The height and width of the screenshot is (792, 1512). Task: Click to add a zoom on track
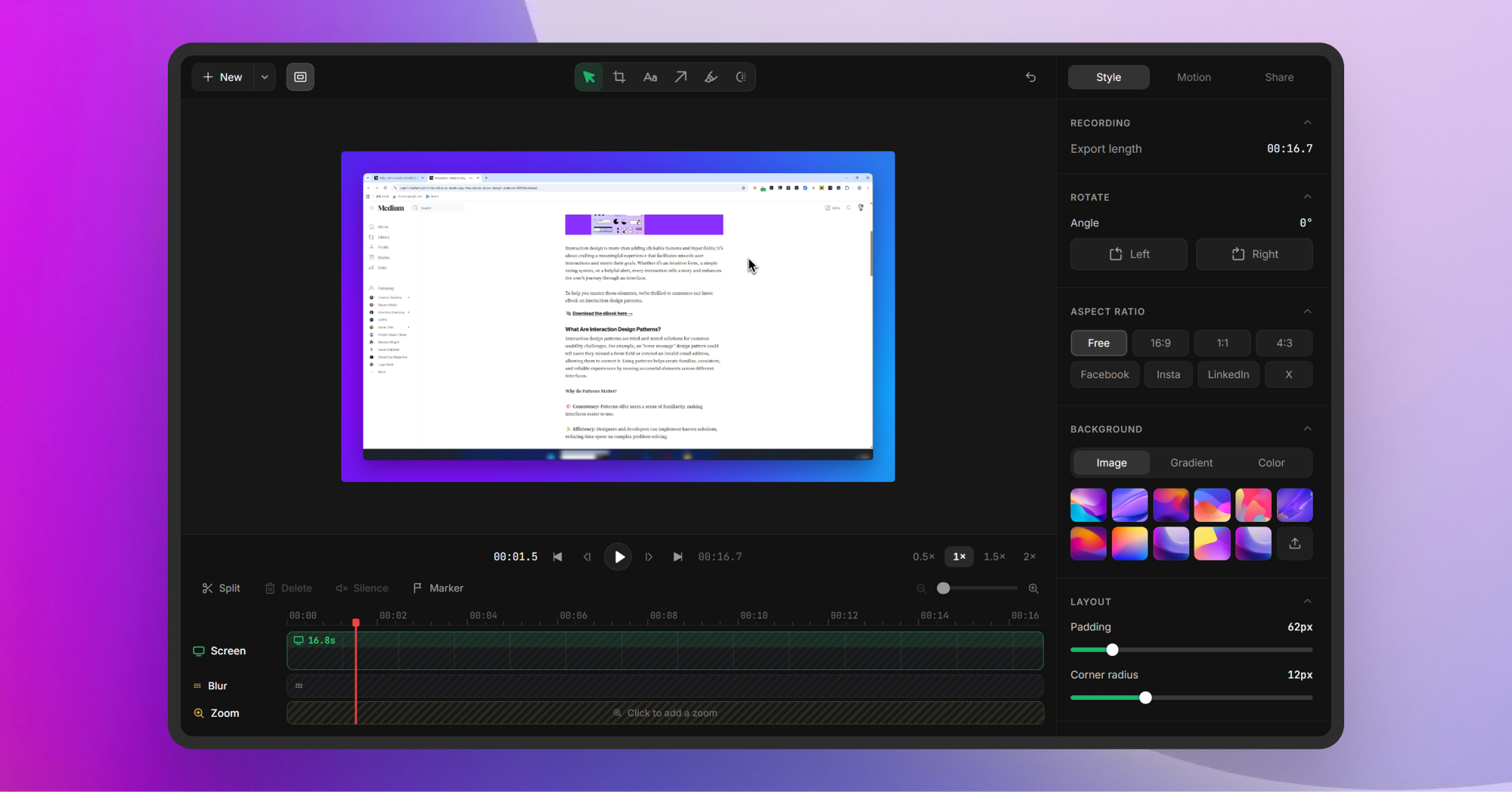(x=665, y=713)
